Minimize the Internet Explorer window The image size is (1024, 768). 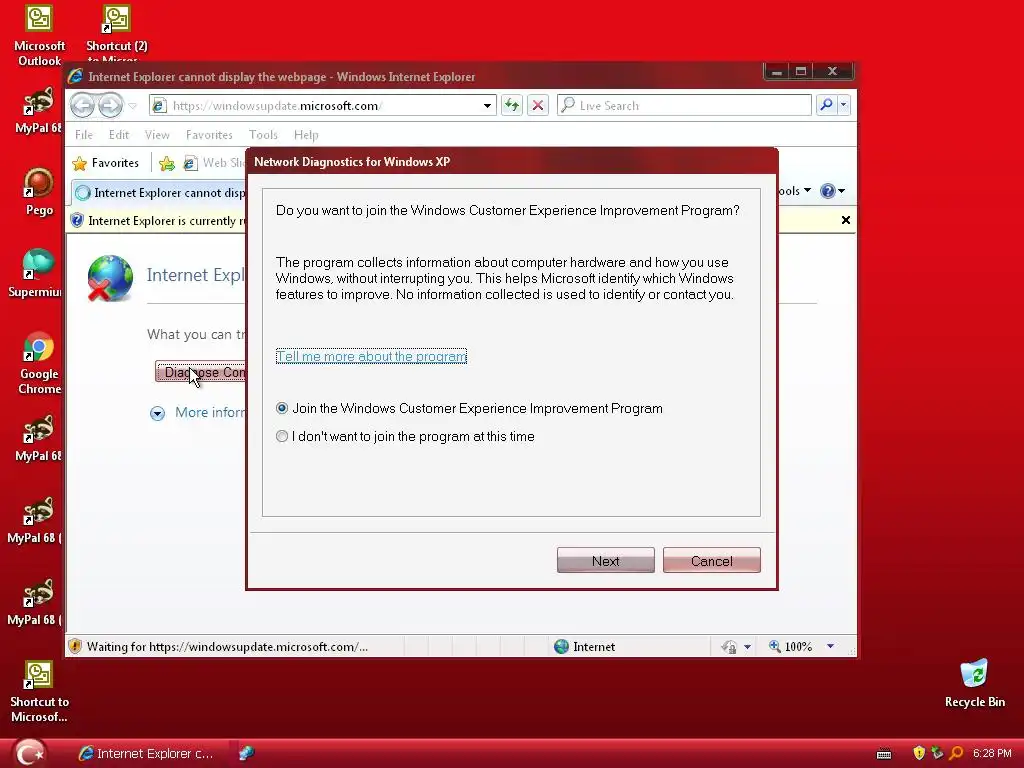point(776,72)
